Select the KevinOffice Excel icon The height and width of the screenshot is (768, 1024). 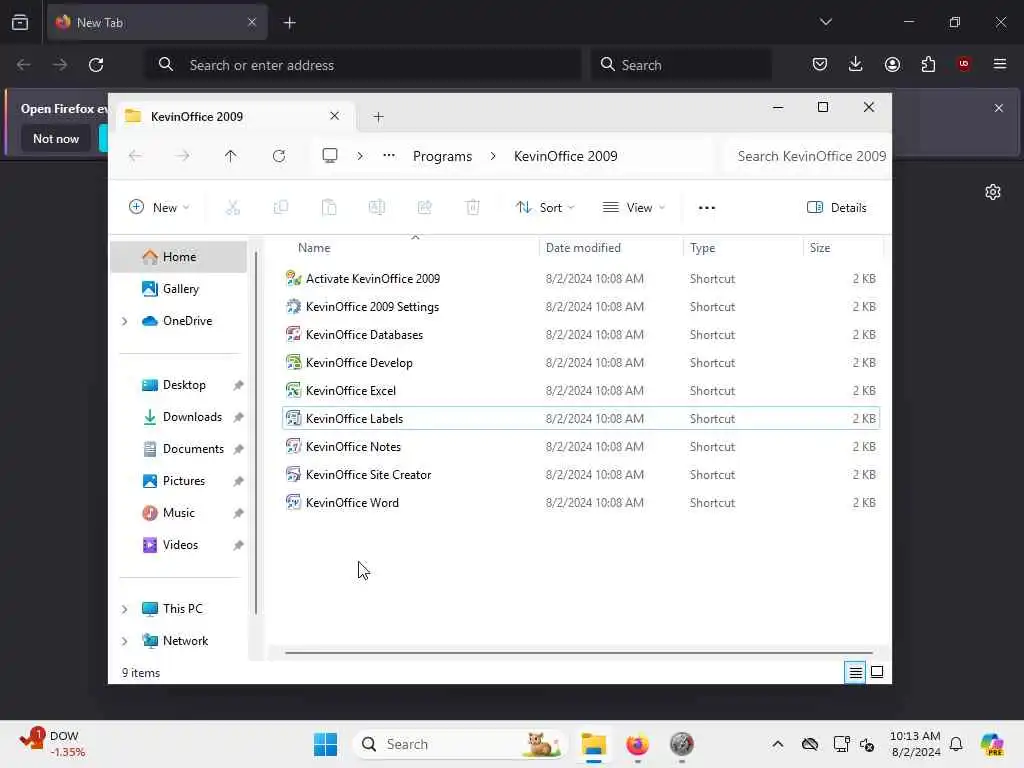click(x=293, y=391)
